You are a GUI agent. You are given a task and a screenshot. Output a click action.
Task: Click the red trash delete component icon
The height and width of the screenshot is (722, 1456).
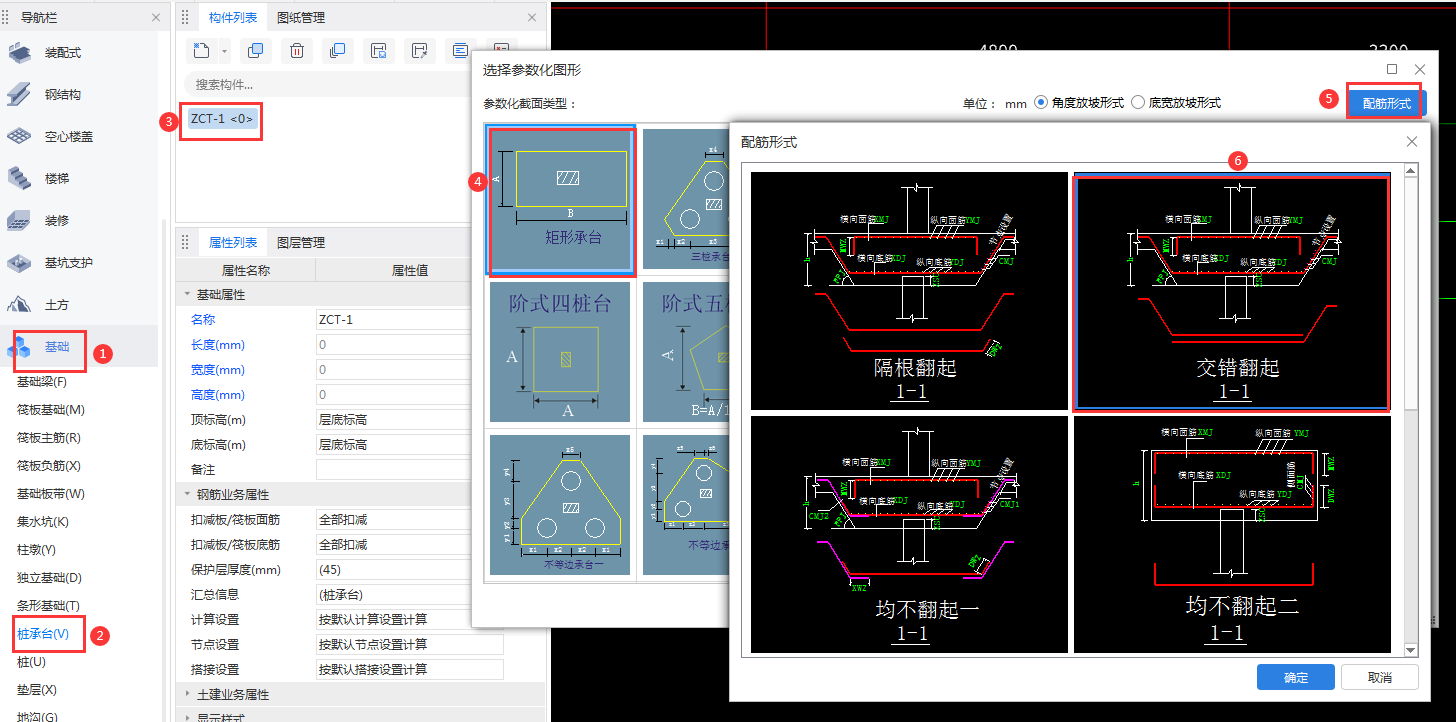pyautogui.click(x=297, y=51)
